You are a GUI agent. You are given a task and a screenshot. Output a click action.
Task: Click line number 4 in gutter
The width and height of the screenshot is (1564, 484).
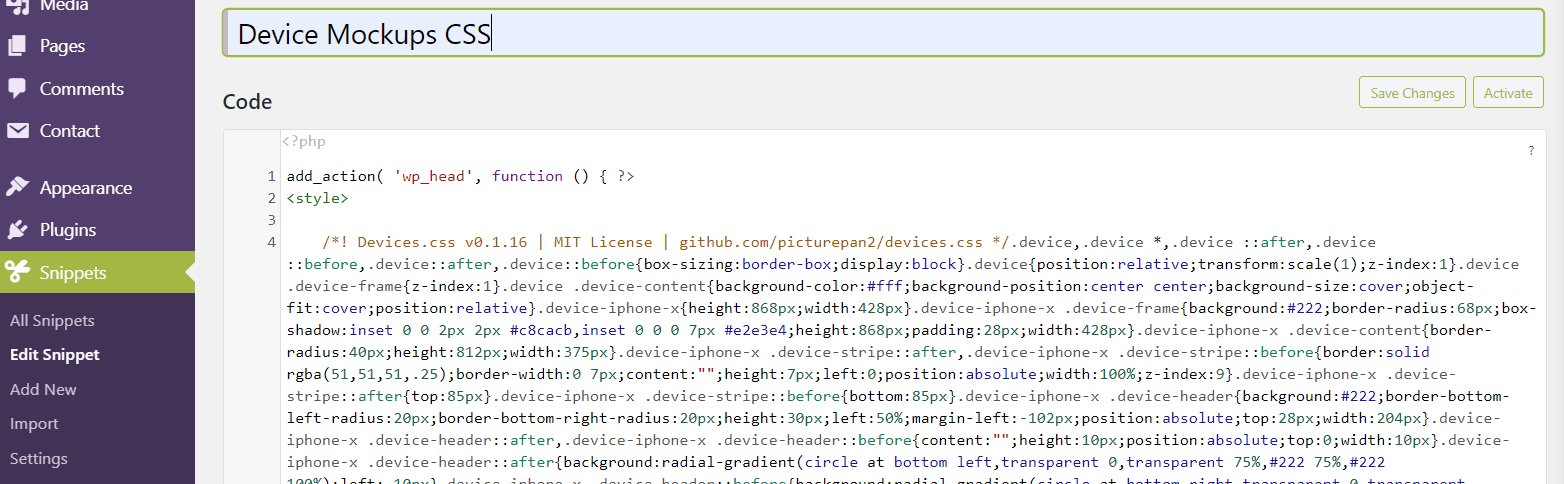pyautogui.click(x=272, y=242)
